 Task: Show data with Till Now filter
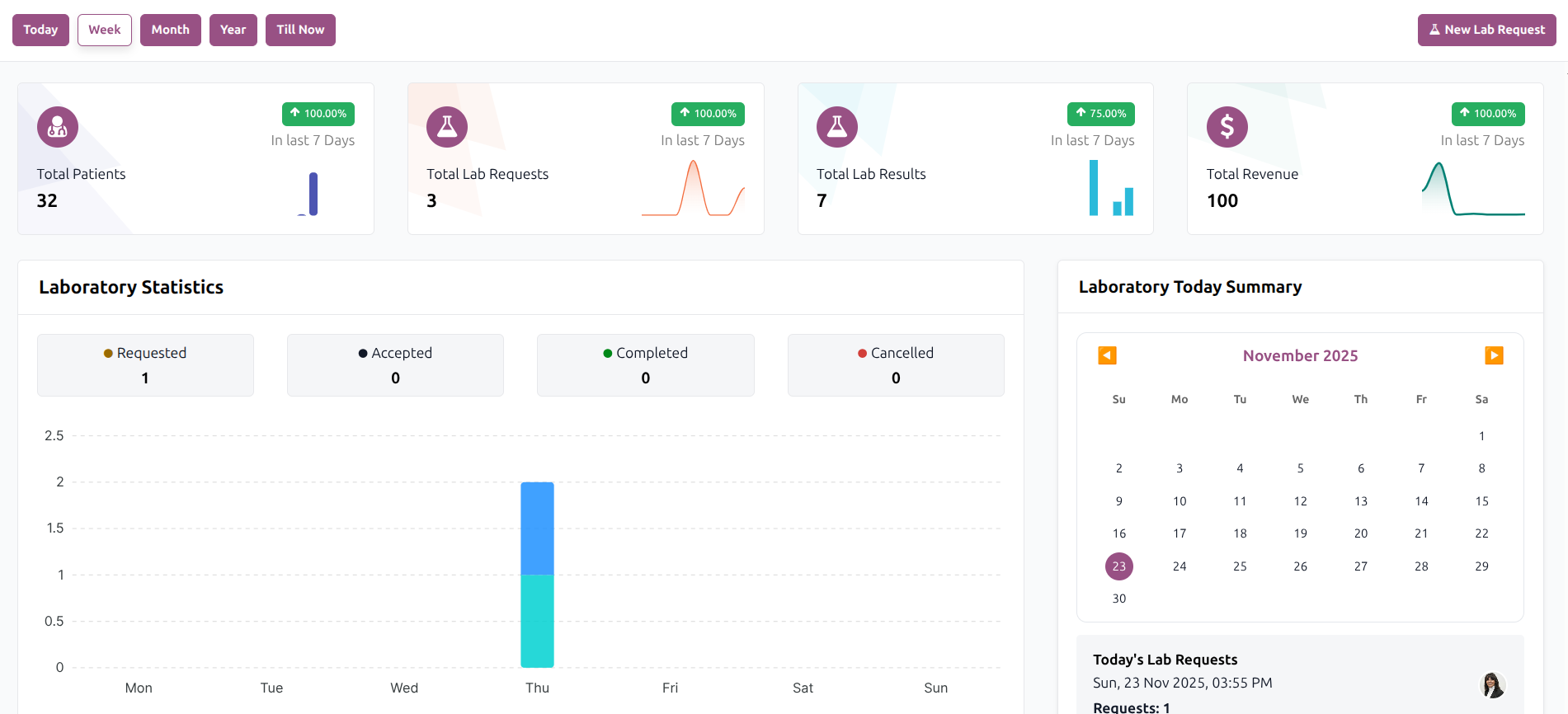(x=300, y=30)
